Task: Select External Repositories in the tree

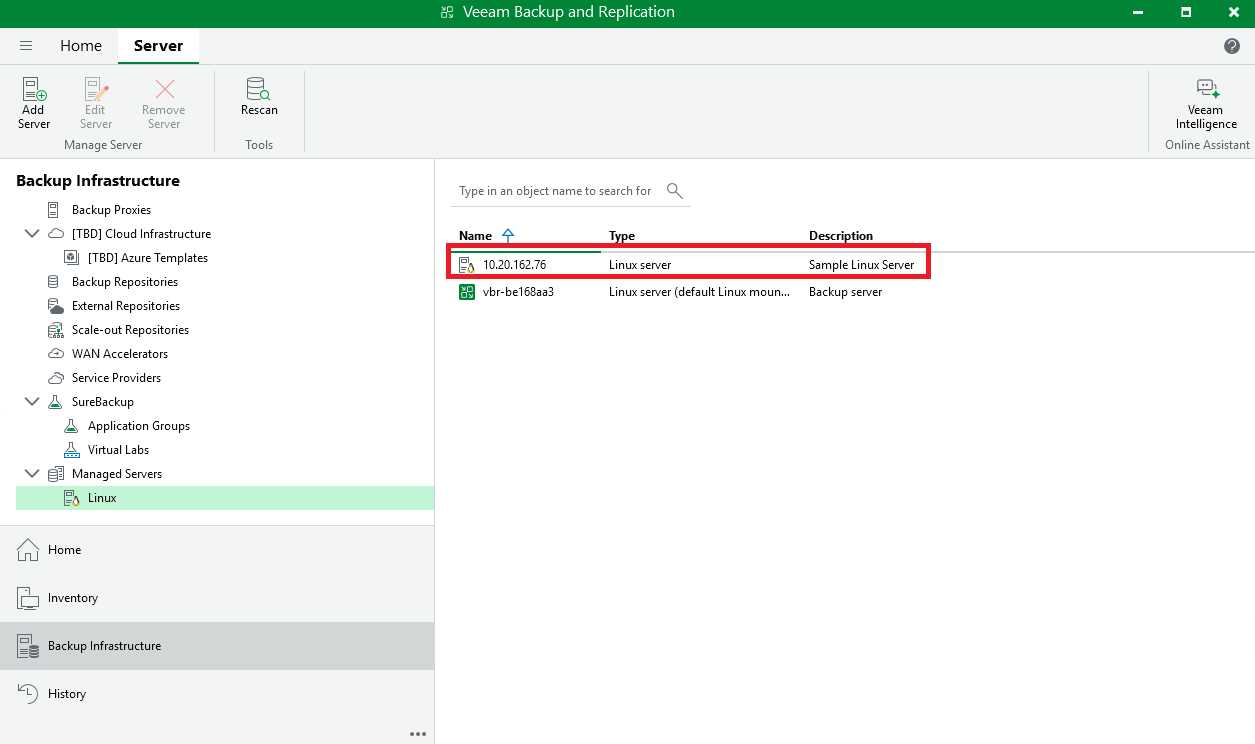Action: (x=126, y=306)
